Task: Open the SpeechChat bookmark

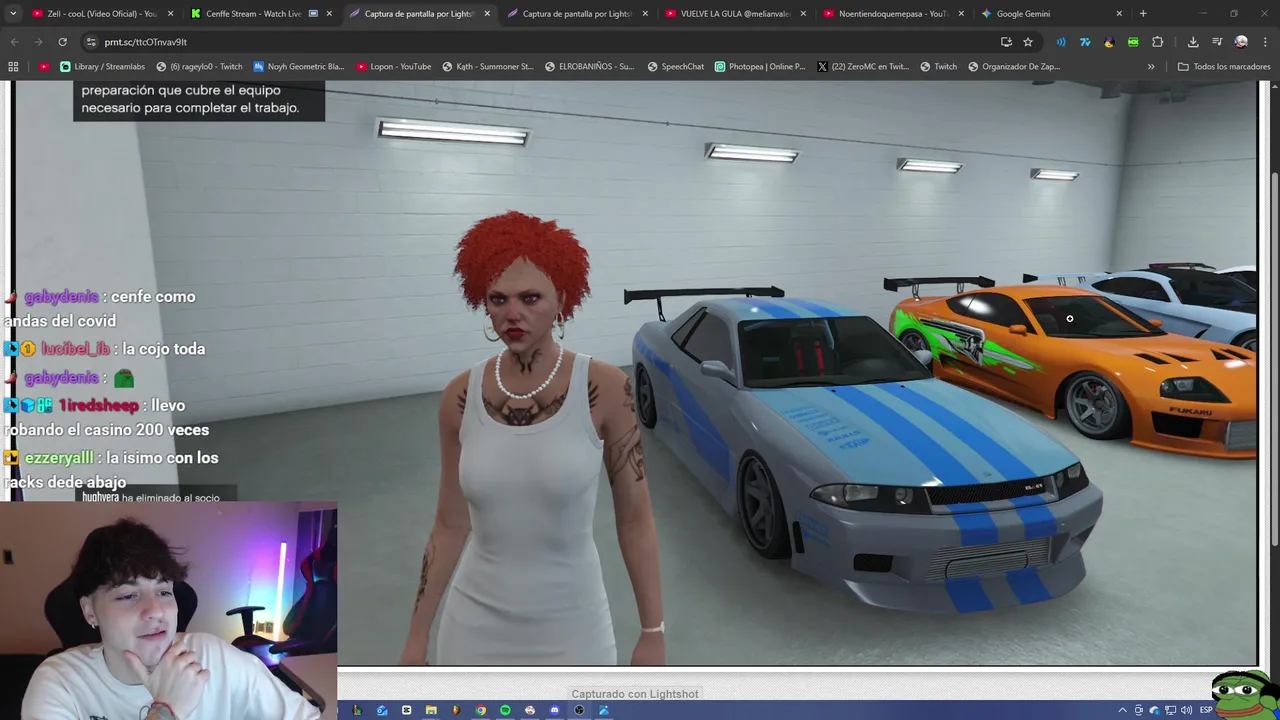Action: [676, 67]
